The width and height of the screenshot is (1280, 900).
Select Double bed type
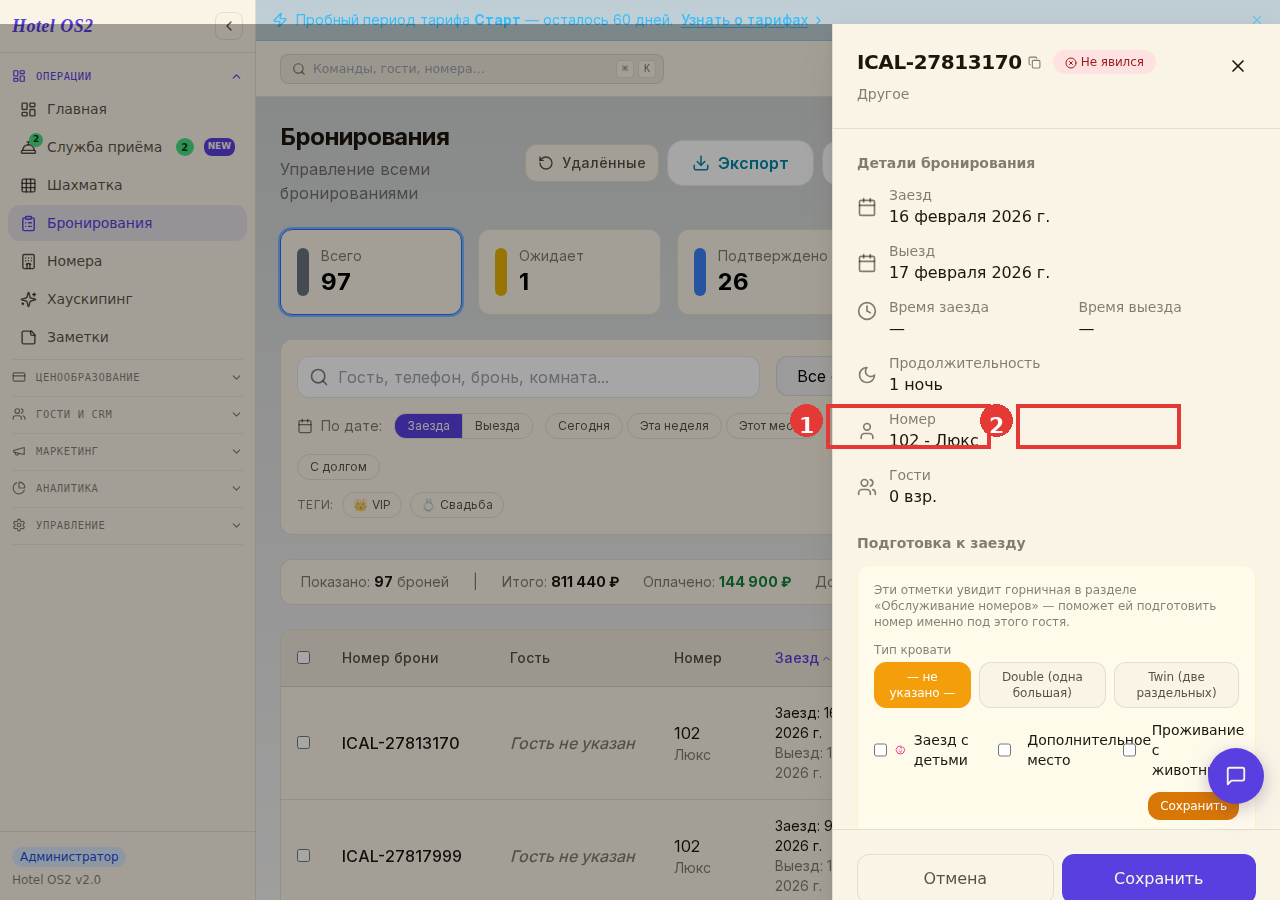point(1042,685)
